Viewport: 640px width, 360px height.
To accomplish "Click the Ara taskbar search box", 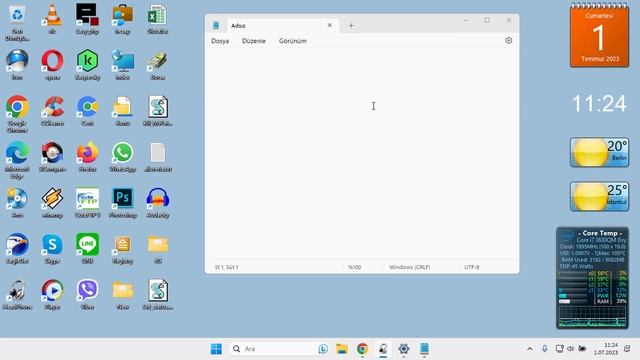I will click(279, 349).
